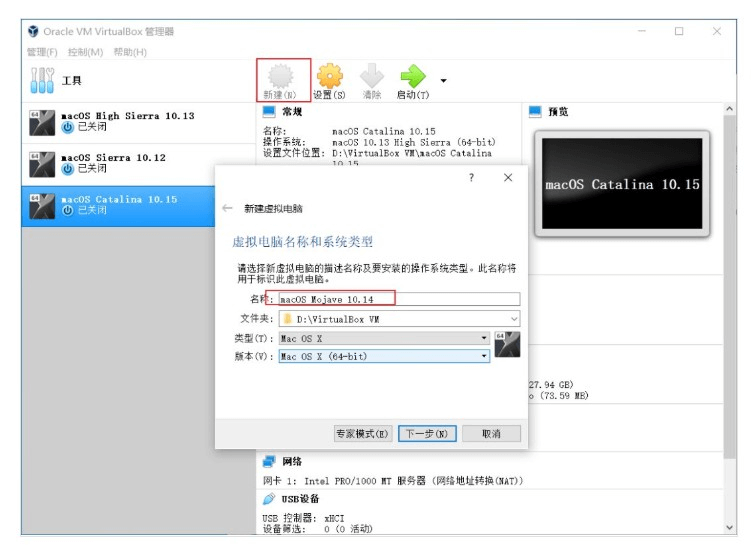The image size is (751, 546).
Task: Click the name field with macOS Mojave 10.14
Action: [x=399, y=299]
